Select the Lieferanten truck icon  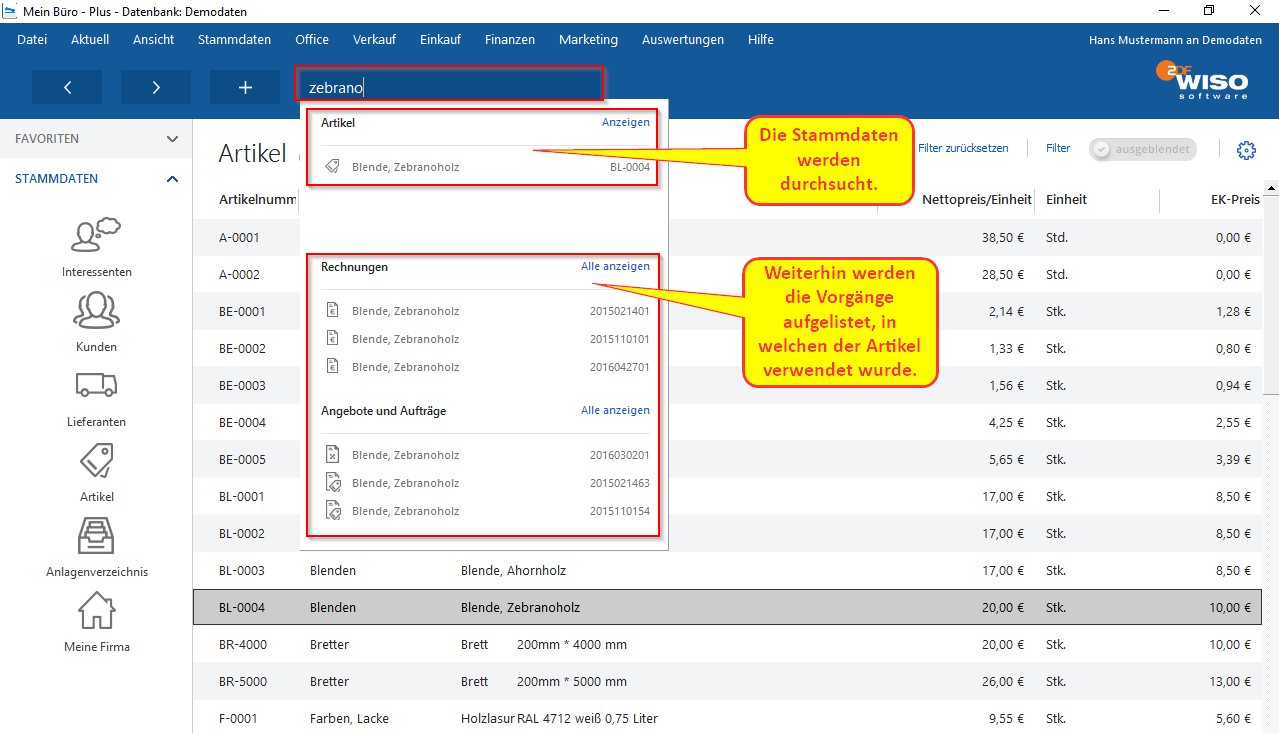pos(96,386)
